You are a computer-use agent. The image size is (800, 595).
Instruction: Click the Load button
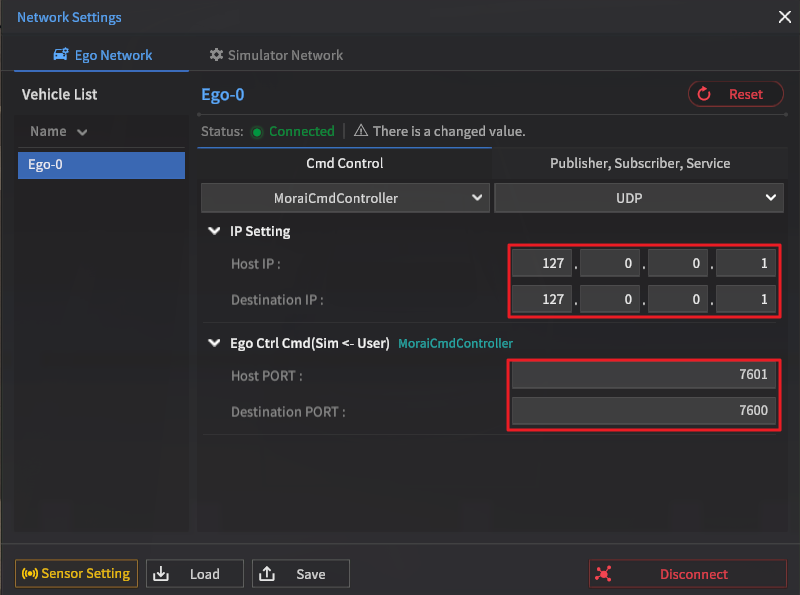tap(195, 574)
